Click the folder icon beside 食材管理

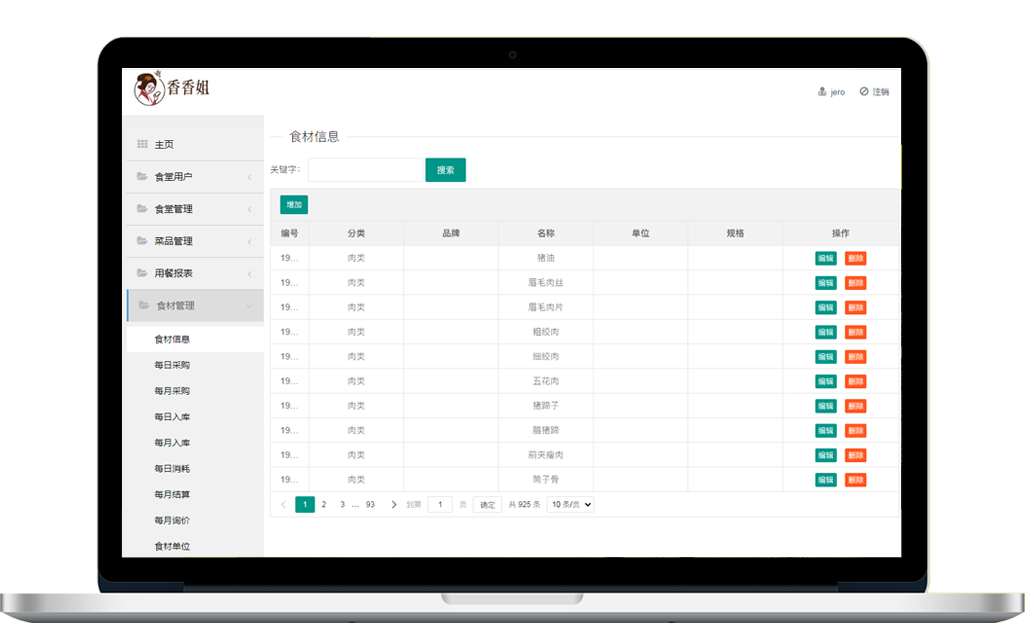[x=144, y=305]
